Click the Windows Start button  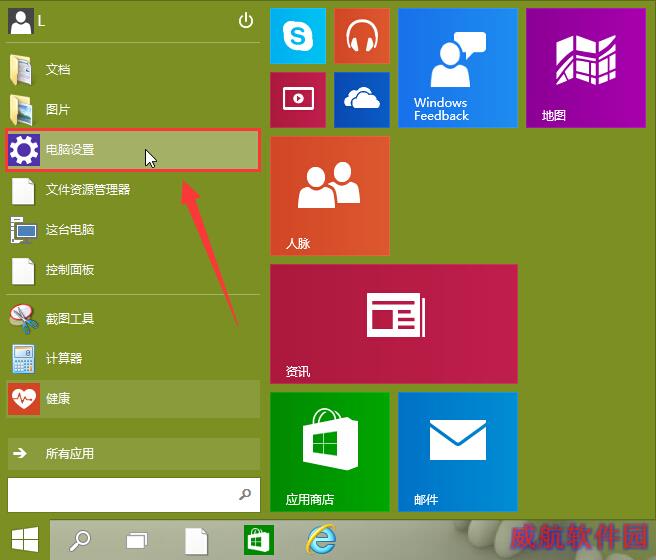point(25,540)
